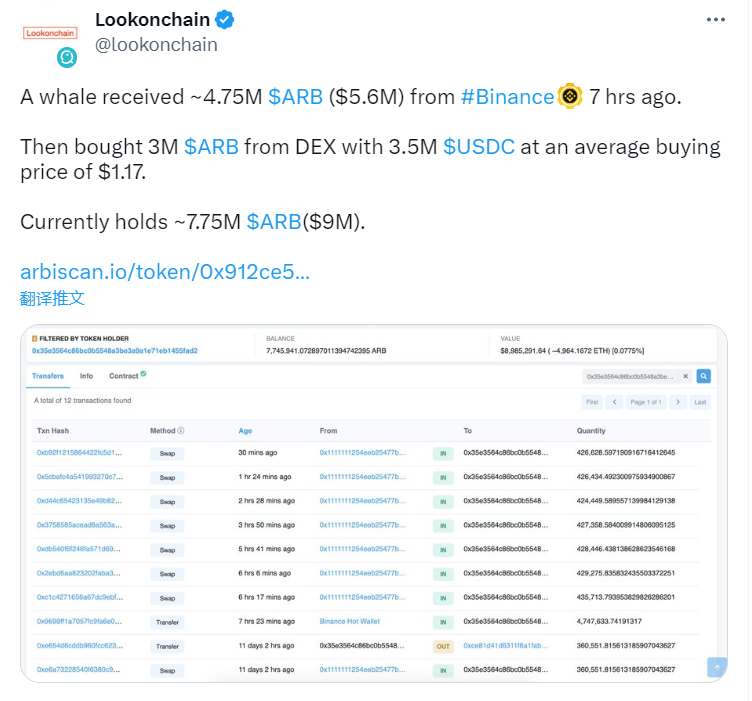The image size is (752, 701).
Task: Go to previous page chevron
Action: (x=614, y=402)
